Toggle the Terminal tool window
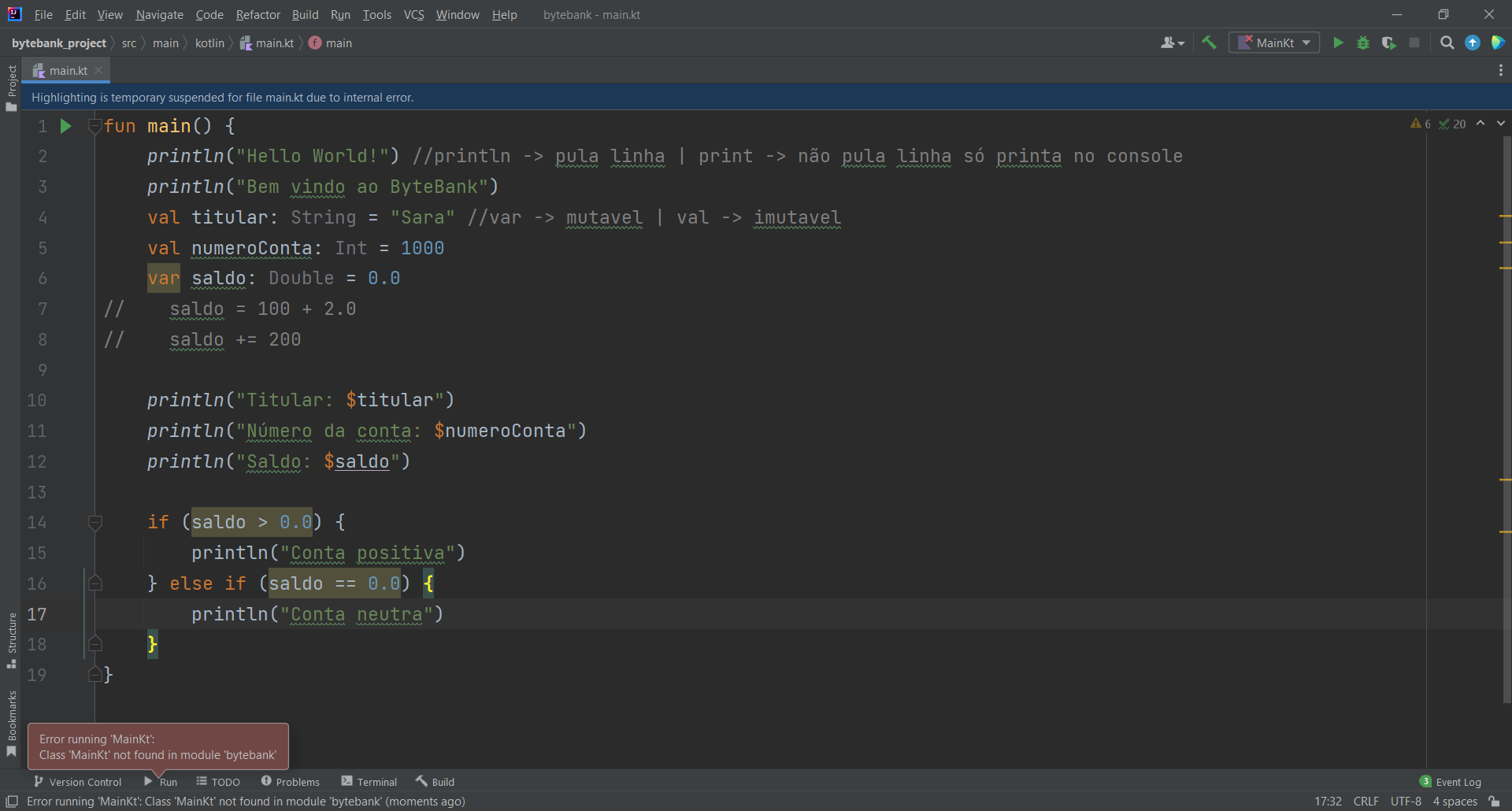Screen dimensions: 1512x811 click(x=369, y=782)
